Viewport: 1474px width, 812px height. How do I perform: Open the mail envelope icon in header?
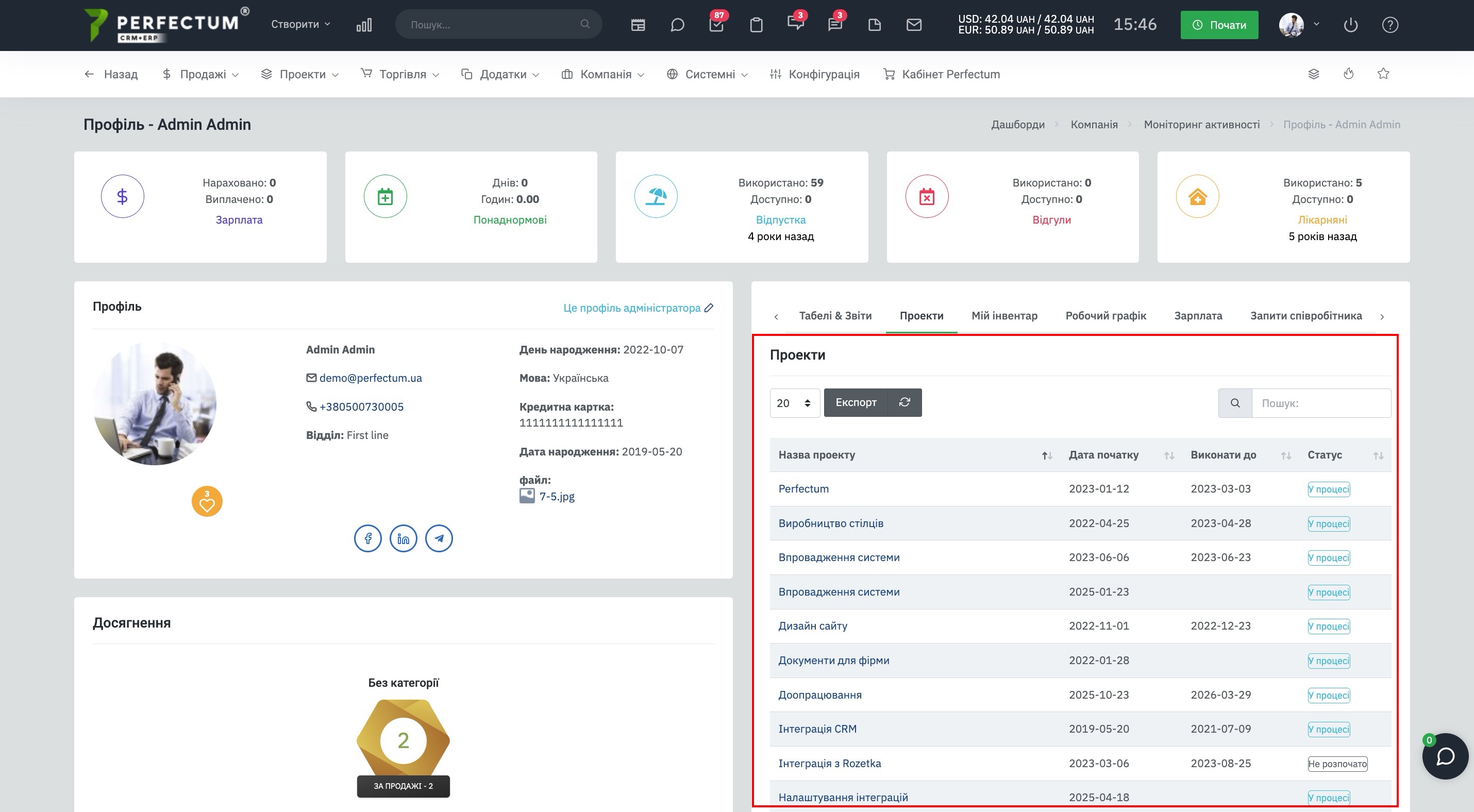914,25
